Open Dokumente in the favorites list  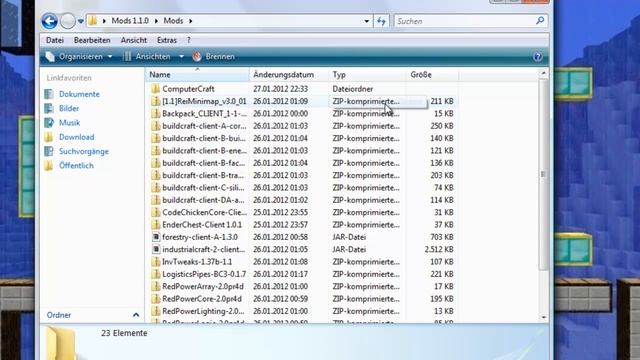79,94
